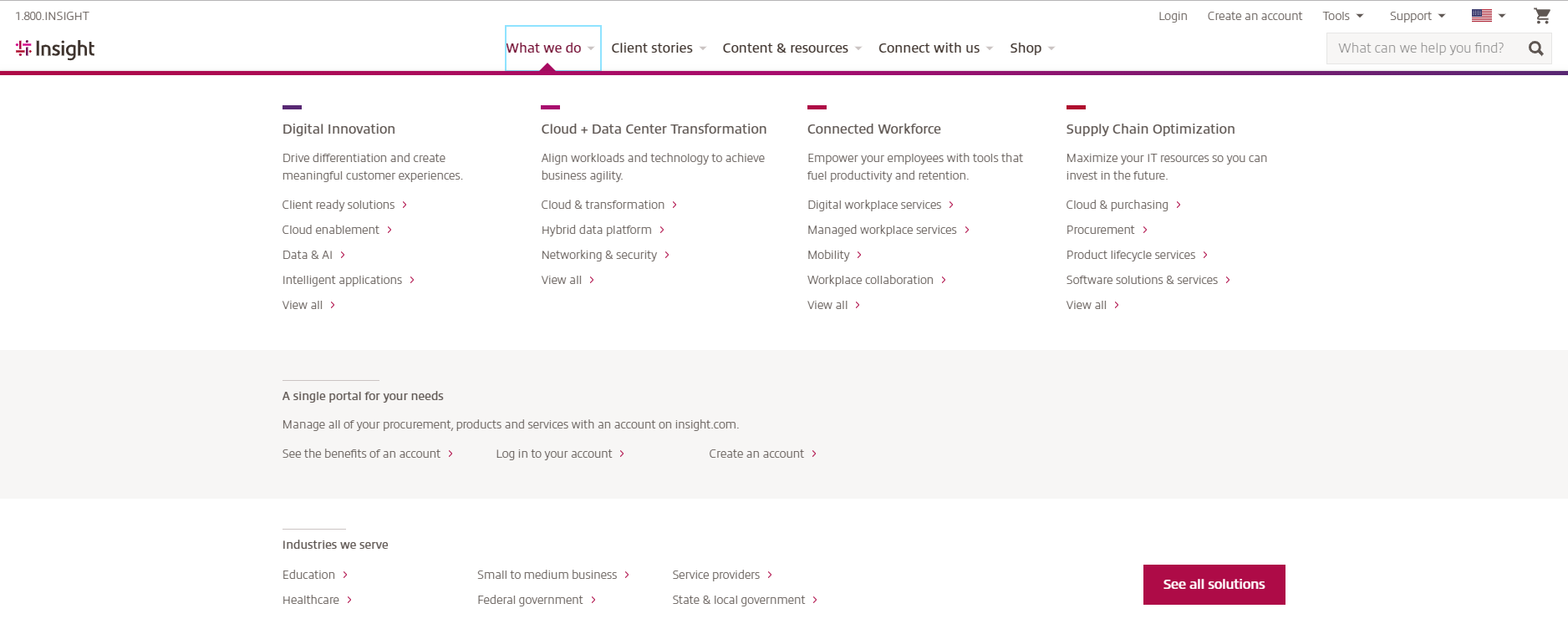The image size is (1568, 639).
Task: Click the Insight logo
Action: (x=55, y=49)
